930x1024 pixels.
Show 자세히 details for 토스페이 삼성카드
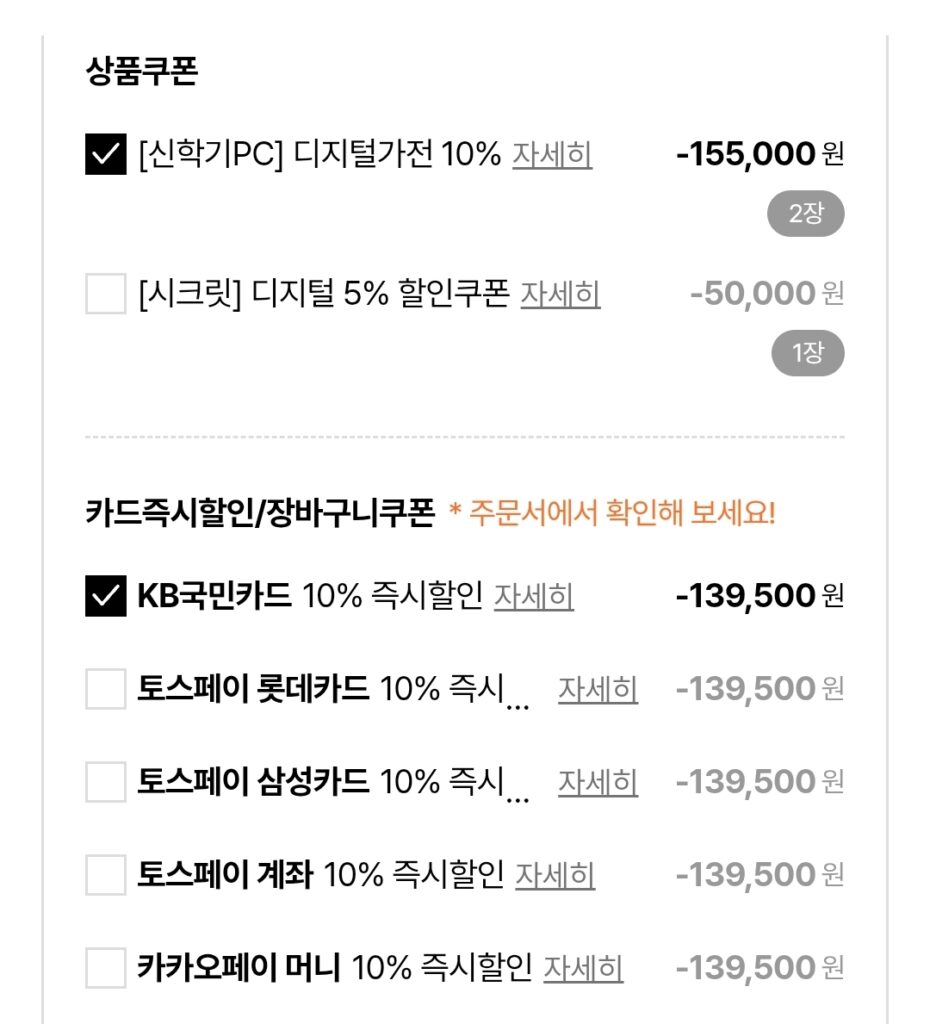pos(598,783)
